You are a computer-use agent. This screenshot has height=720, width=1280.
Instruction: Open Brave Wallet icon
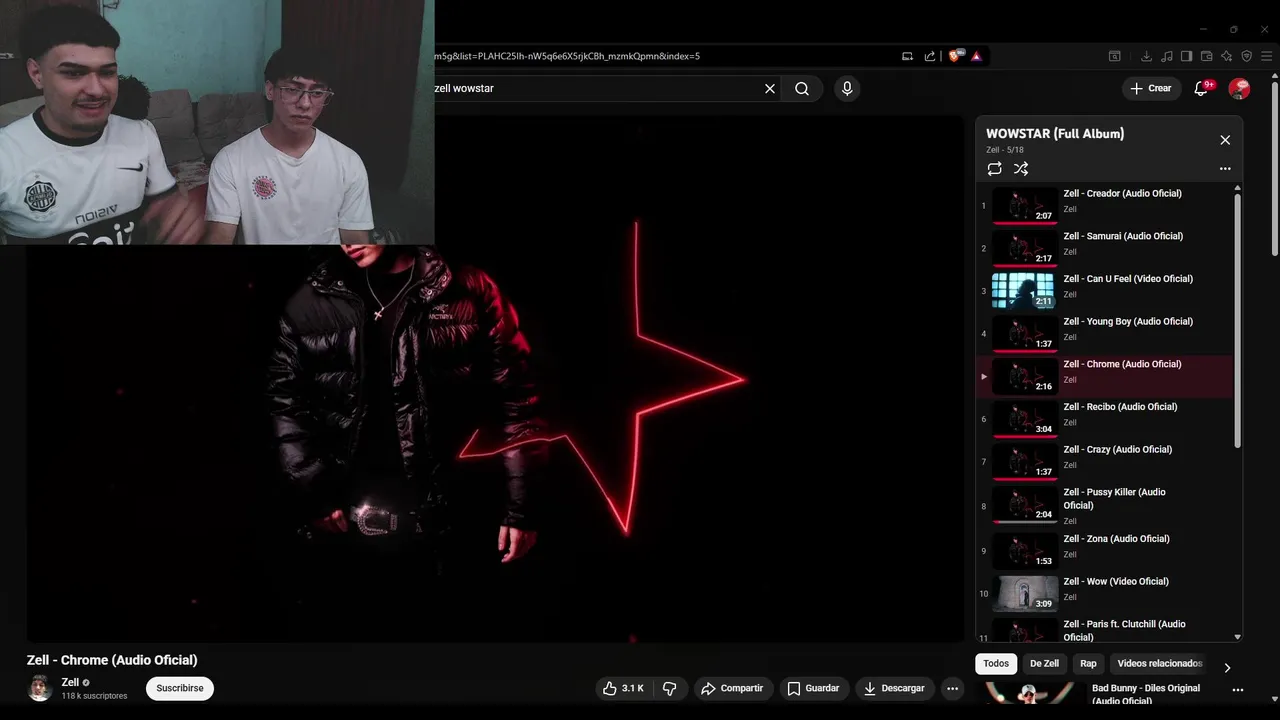click(1206, 56)
